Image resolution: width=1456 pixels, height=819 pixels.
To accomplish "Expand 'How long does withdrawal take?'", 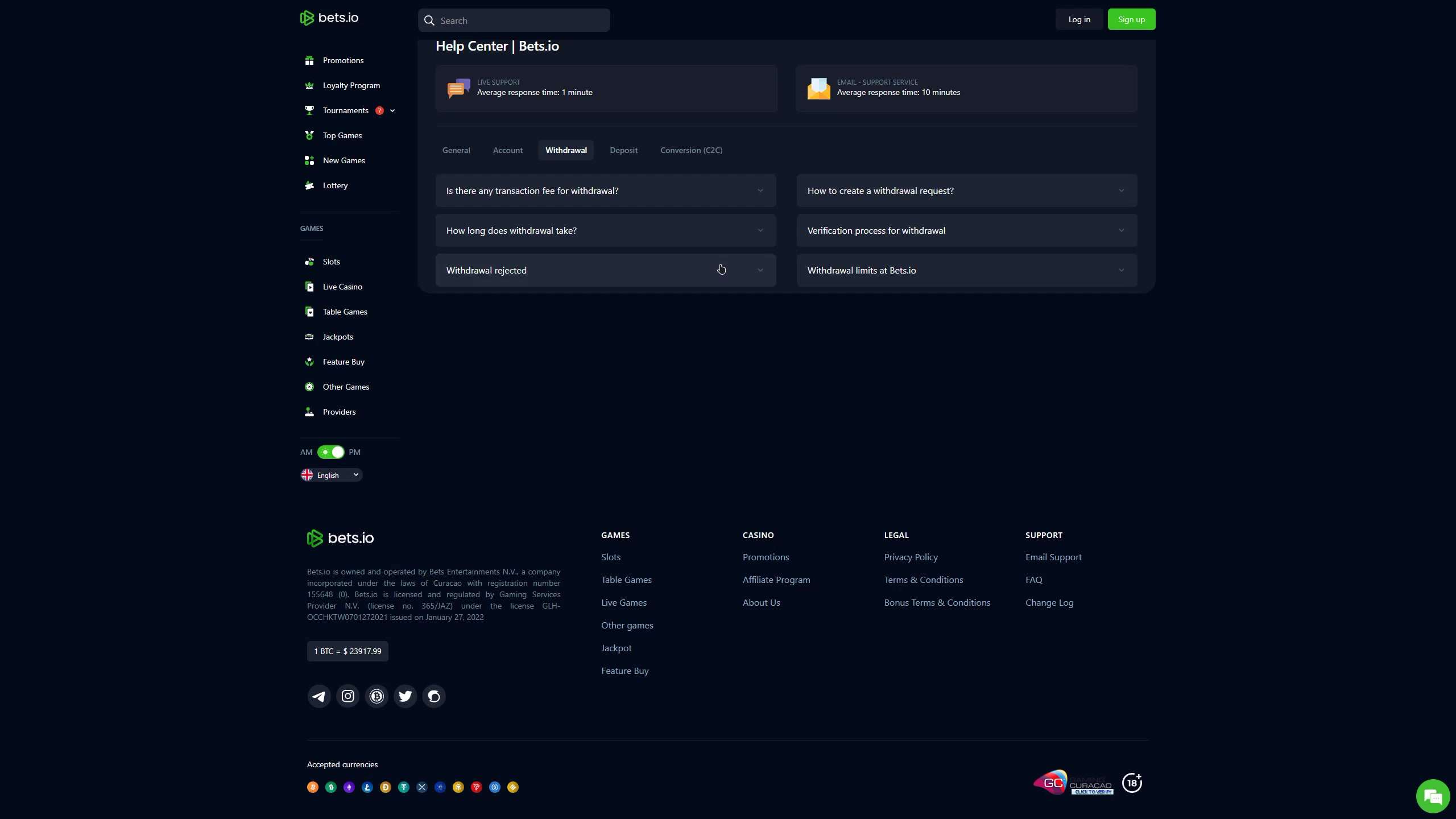I will click(x=606, y=230).
